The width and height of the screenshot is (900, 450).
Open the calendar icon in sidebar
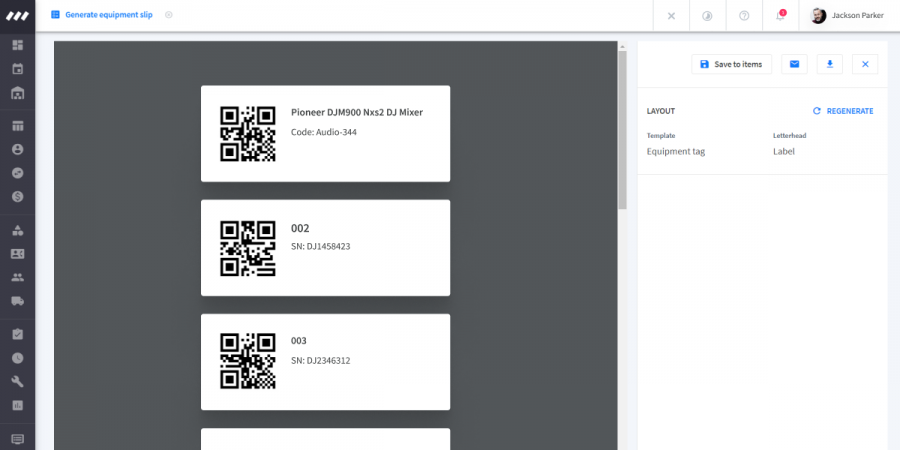tap(17, 69)
